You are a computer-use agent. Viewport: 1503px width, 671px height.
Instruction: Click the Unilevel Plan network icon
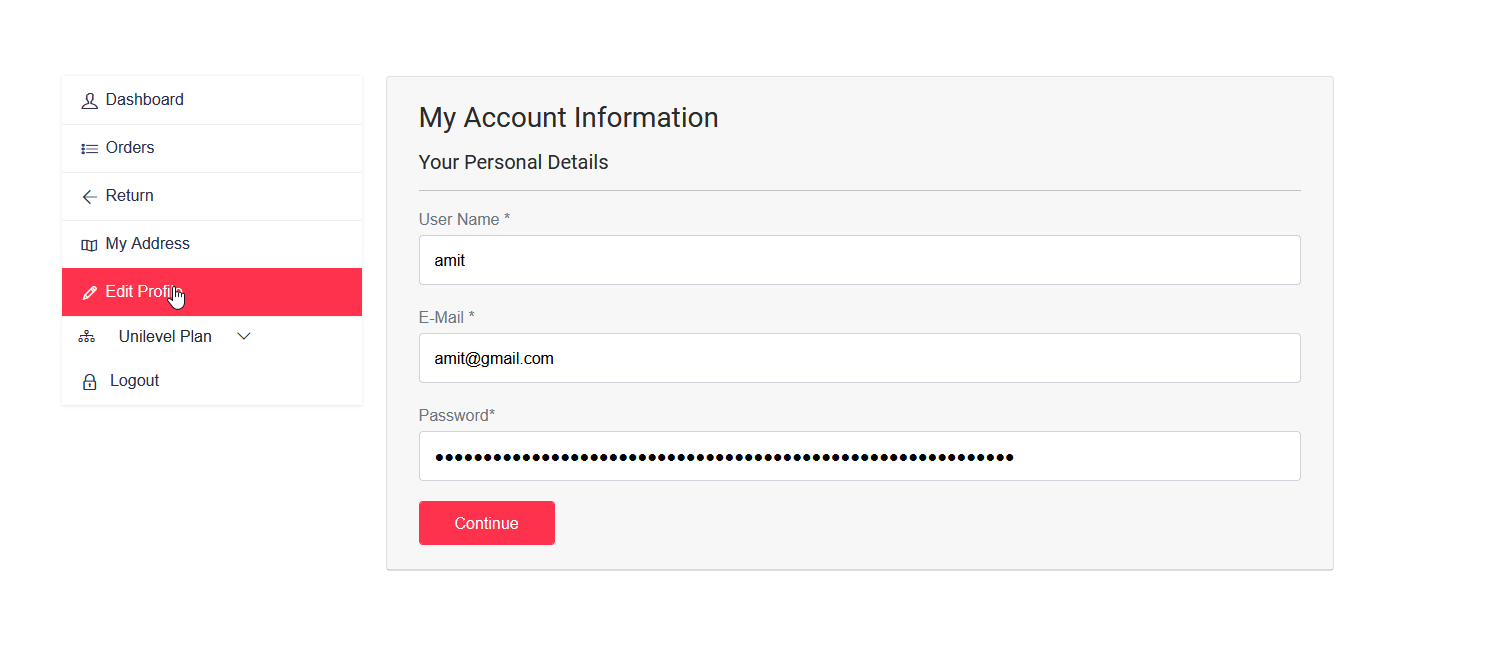[87, 336]
